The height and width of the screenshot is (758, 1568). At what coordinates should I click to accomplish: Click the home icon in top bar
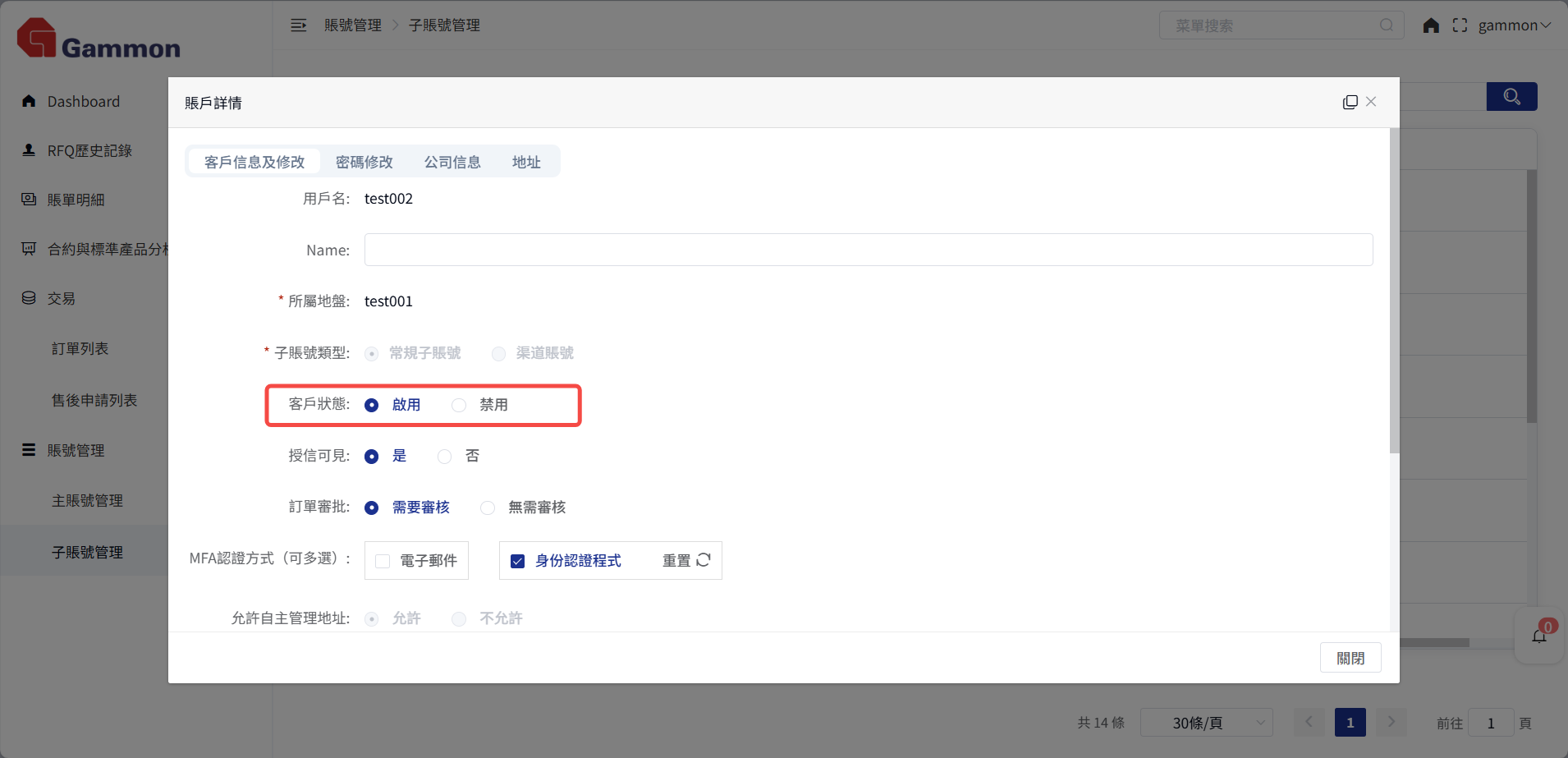[x=1431, y=25]
